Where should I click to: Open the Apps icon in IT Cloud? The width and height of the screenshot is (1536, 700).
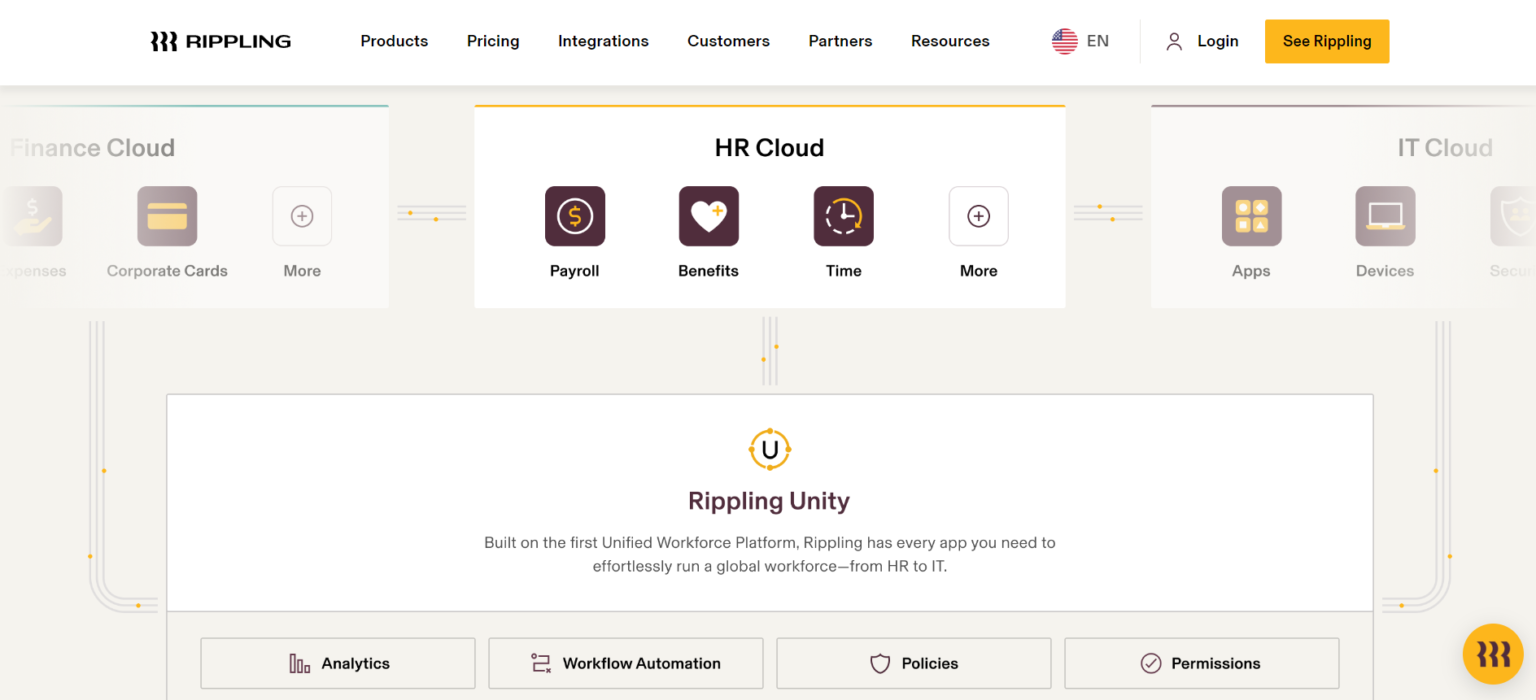pos(1251,216)
